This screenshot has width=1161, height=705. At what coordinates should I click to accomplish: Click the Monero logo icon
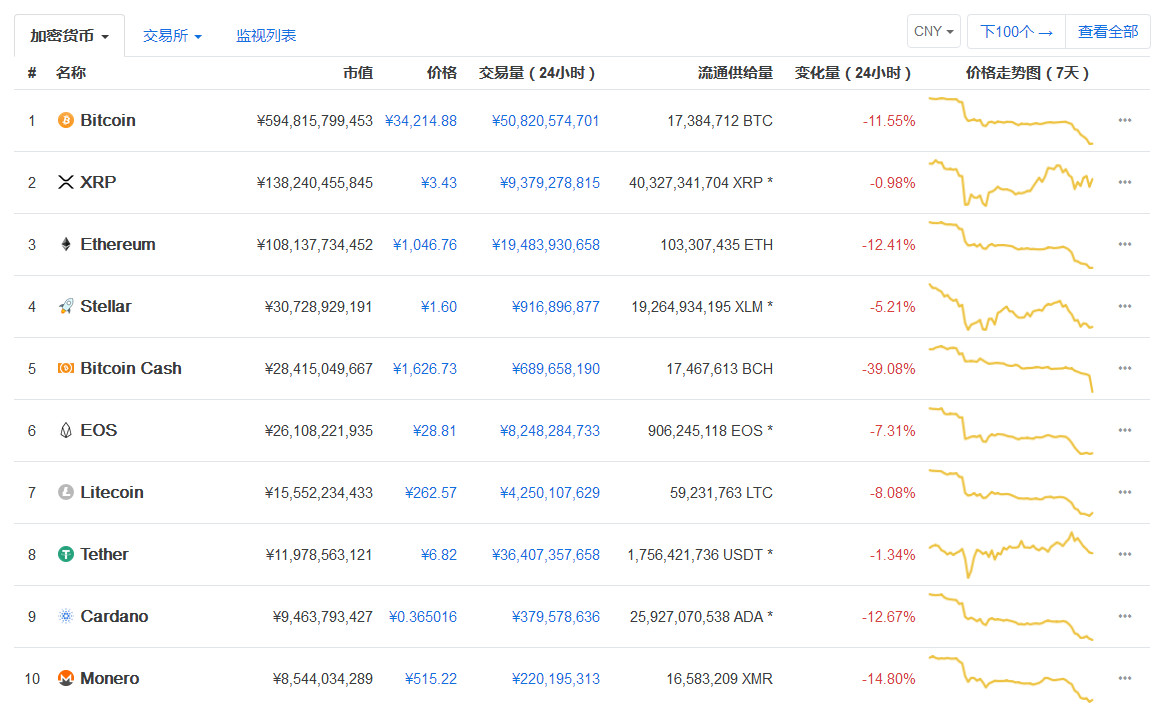coord(66,678)
